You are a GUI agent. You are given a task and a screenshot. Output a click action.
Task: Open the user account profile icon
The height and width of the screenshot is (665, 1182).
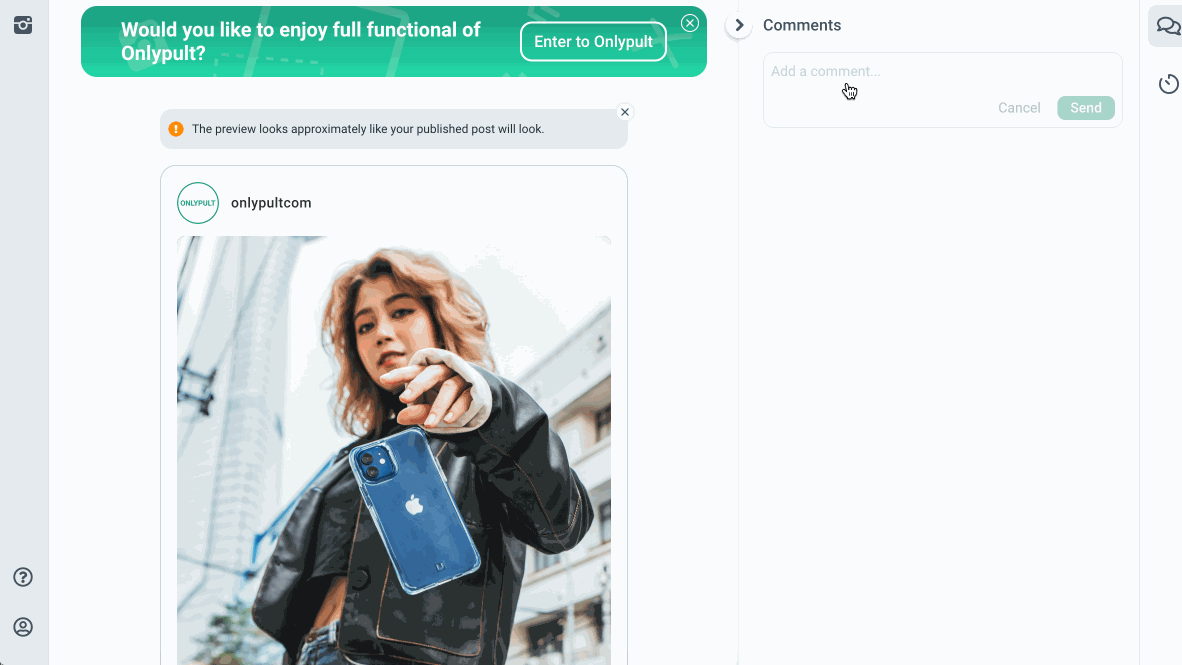(23, 627)
